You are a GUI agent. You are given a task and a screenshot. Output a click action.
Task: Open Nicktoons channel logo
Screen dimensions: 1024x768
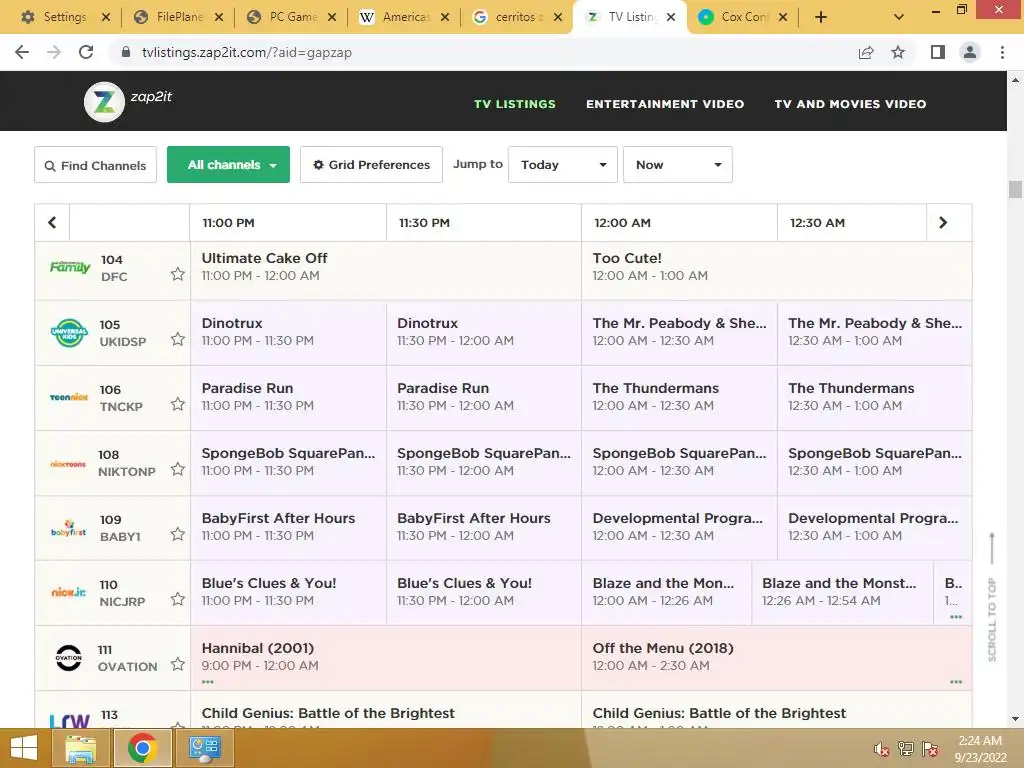point(68,464)
